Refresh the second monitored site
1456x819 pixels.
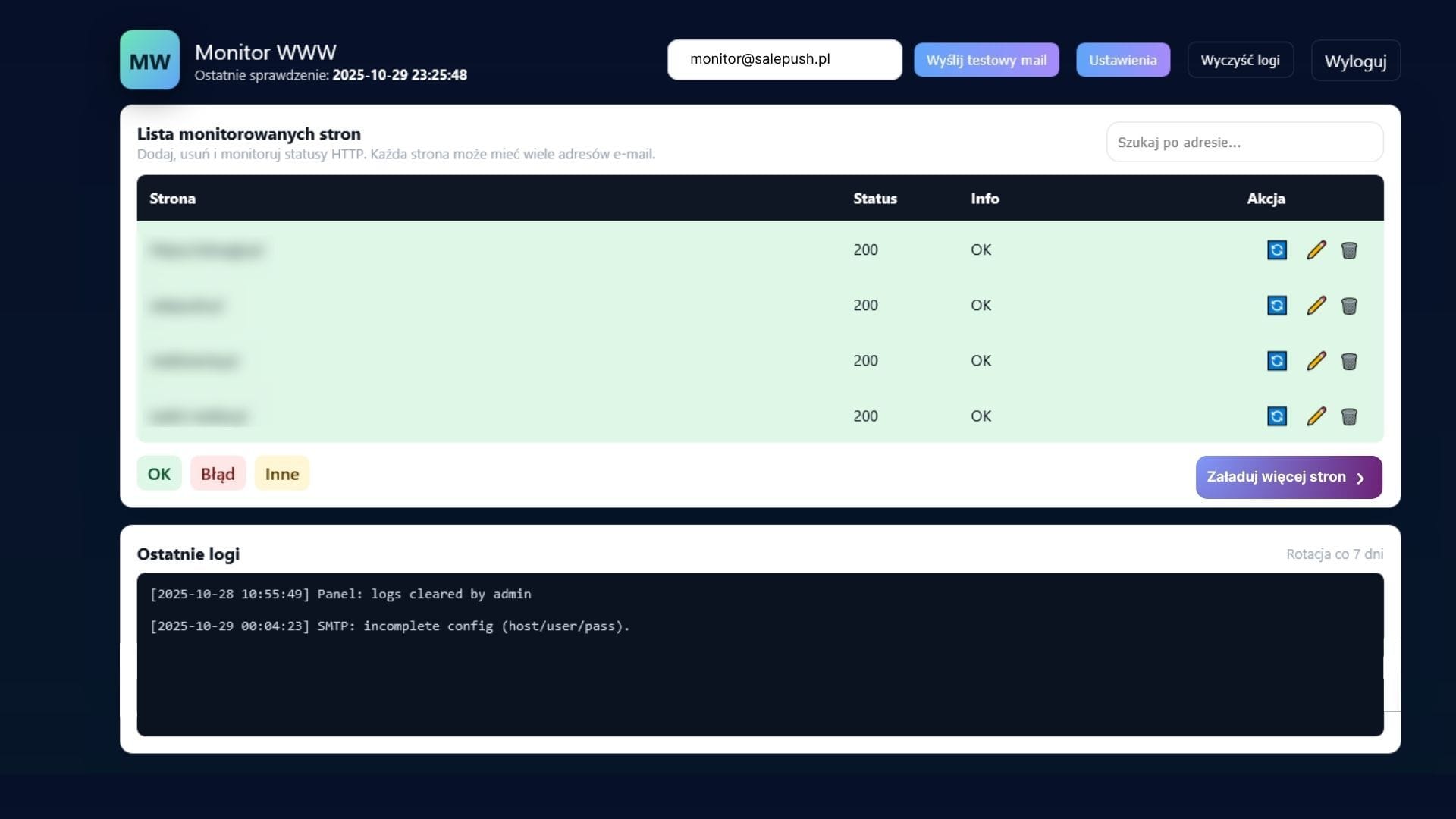[1277, 305]
